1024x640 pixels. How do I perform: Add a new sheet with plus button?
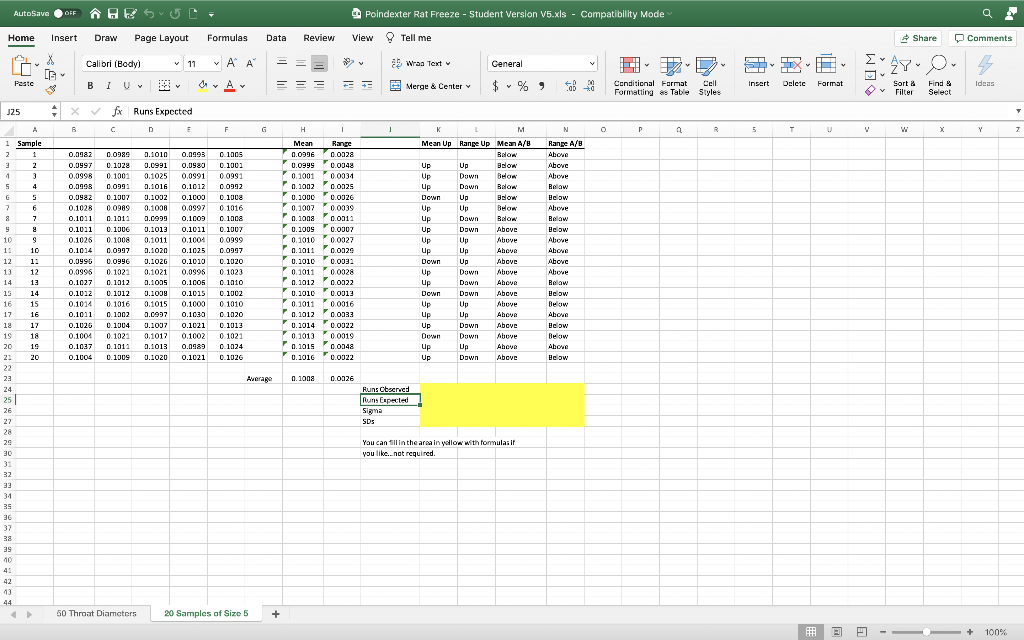tap(276, 614)
